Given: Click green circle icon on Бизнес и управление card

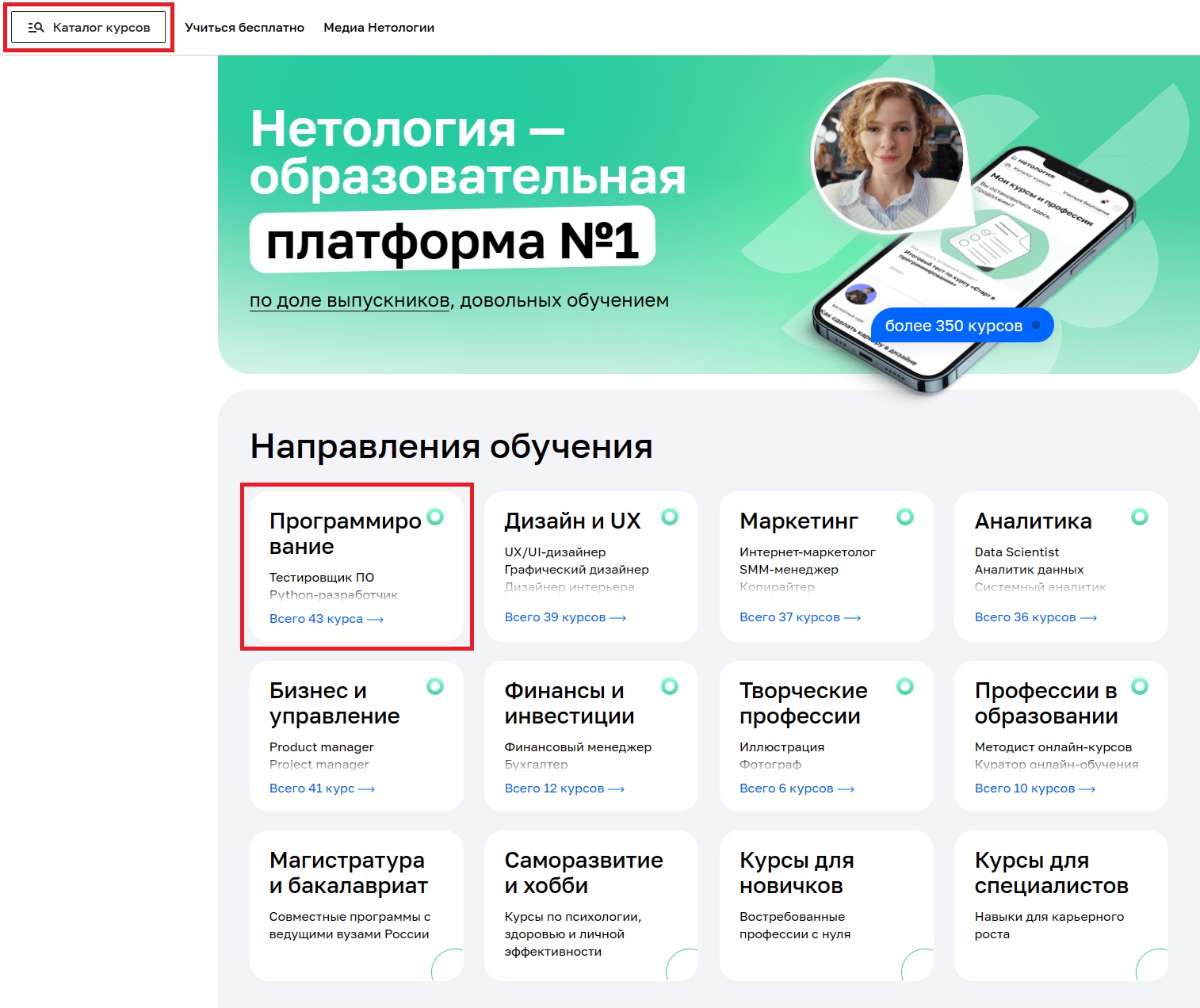Looking at the screenshot, I should (435, 686).
